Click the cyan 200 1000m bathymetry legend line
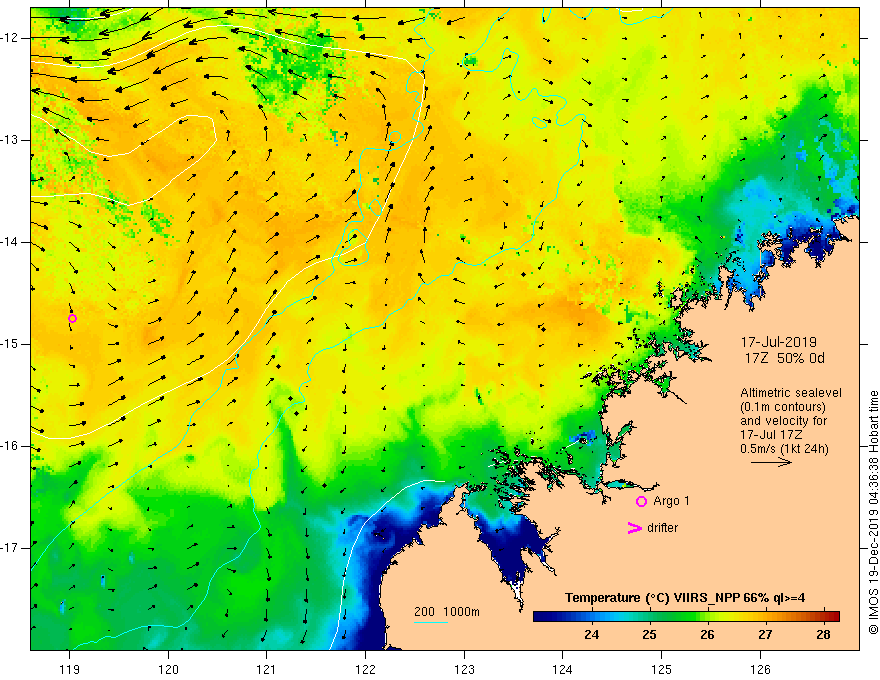Image resolution: width=880 pixels, height=680 pixels. click(431, 622)
